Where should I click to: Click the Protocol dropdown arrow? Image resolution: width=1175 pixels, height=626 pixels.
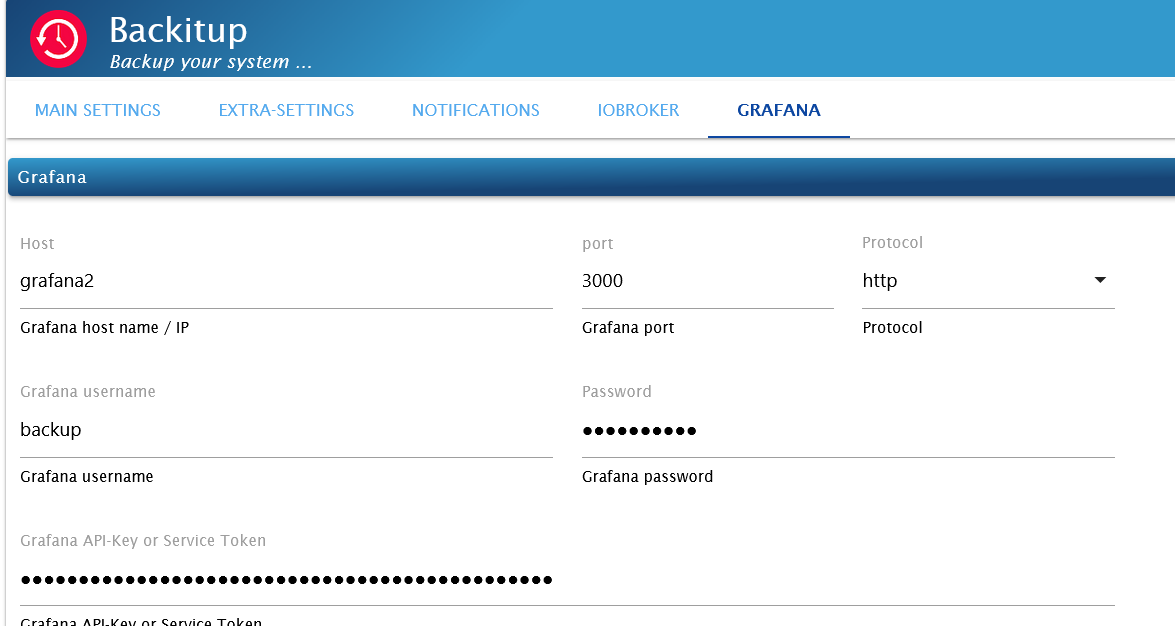(x=1100, y=280)
